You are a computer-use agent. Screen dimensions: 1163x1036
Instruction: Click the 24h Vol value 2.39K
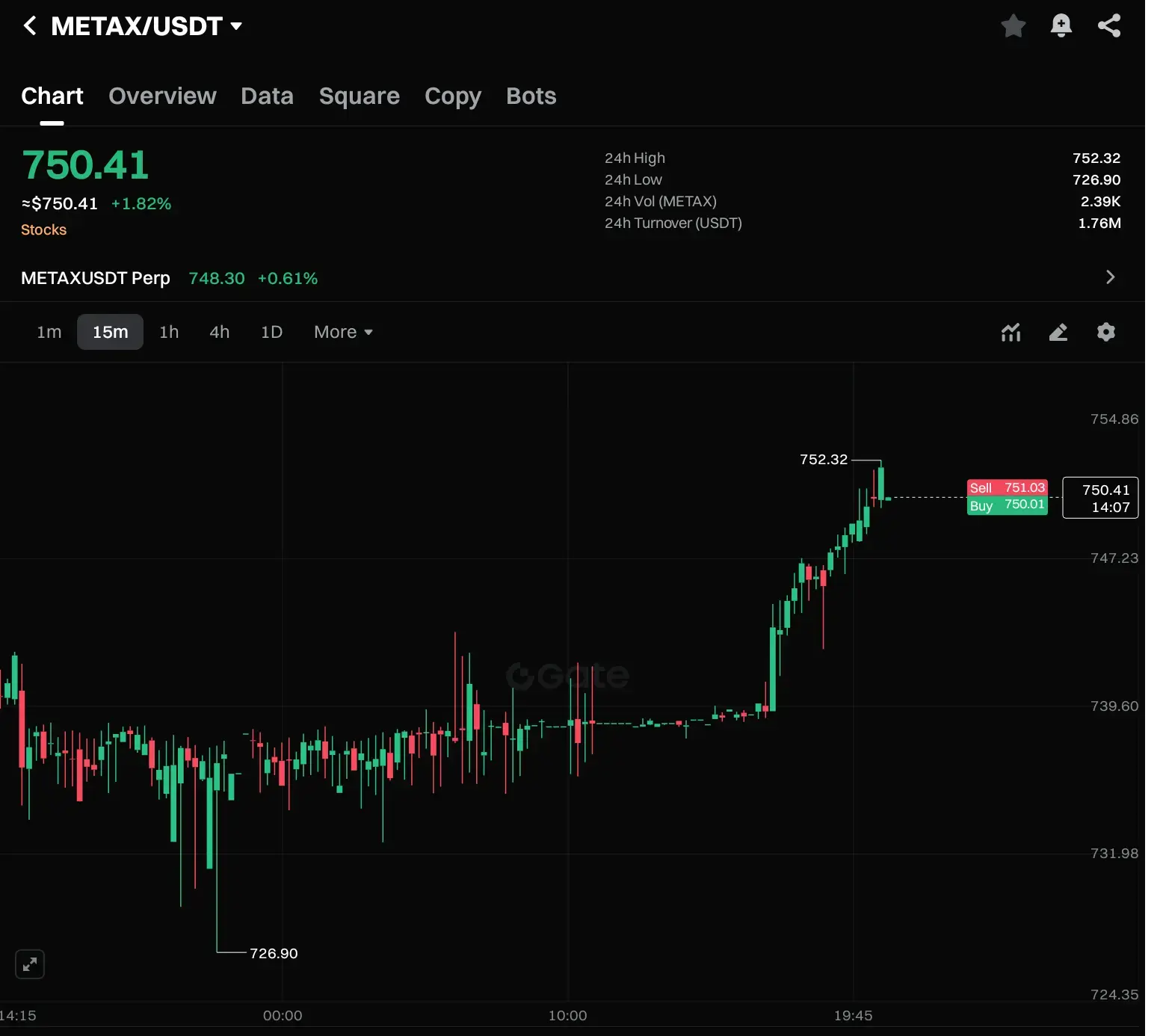(x=1100, y=202)
